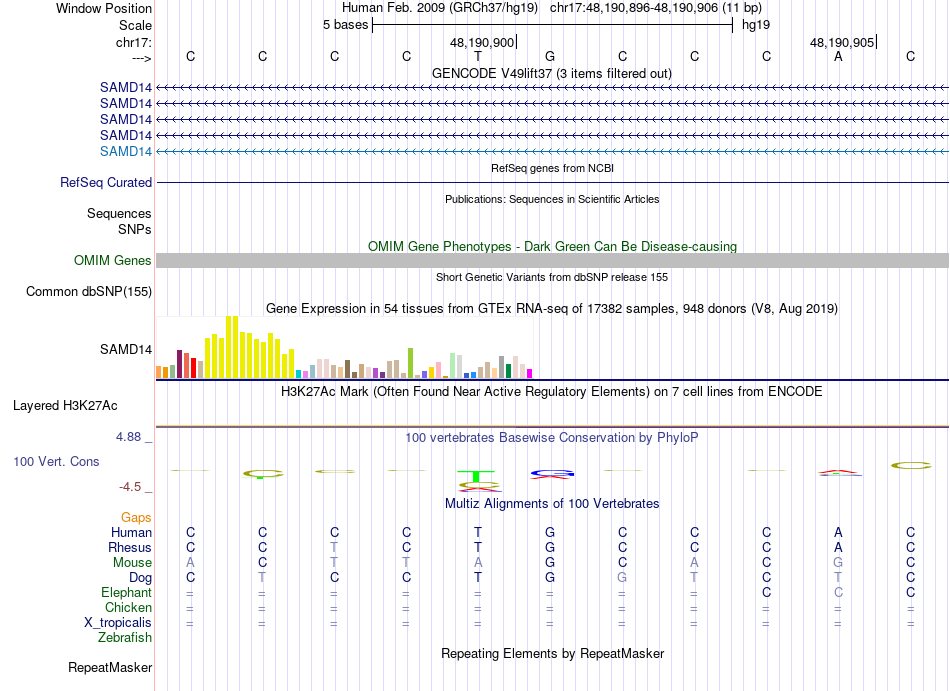Click position marker 48,190,900
950x691 pixels.
482,42
